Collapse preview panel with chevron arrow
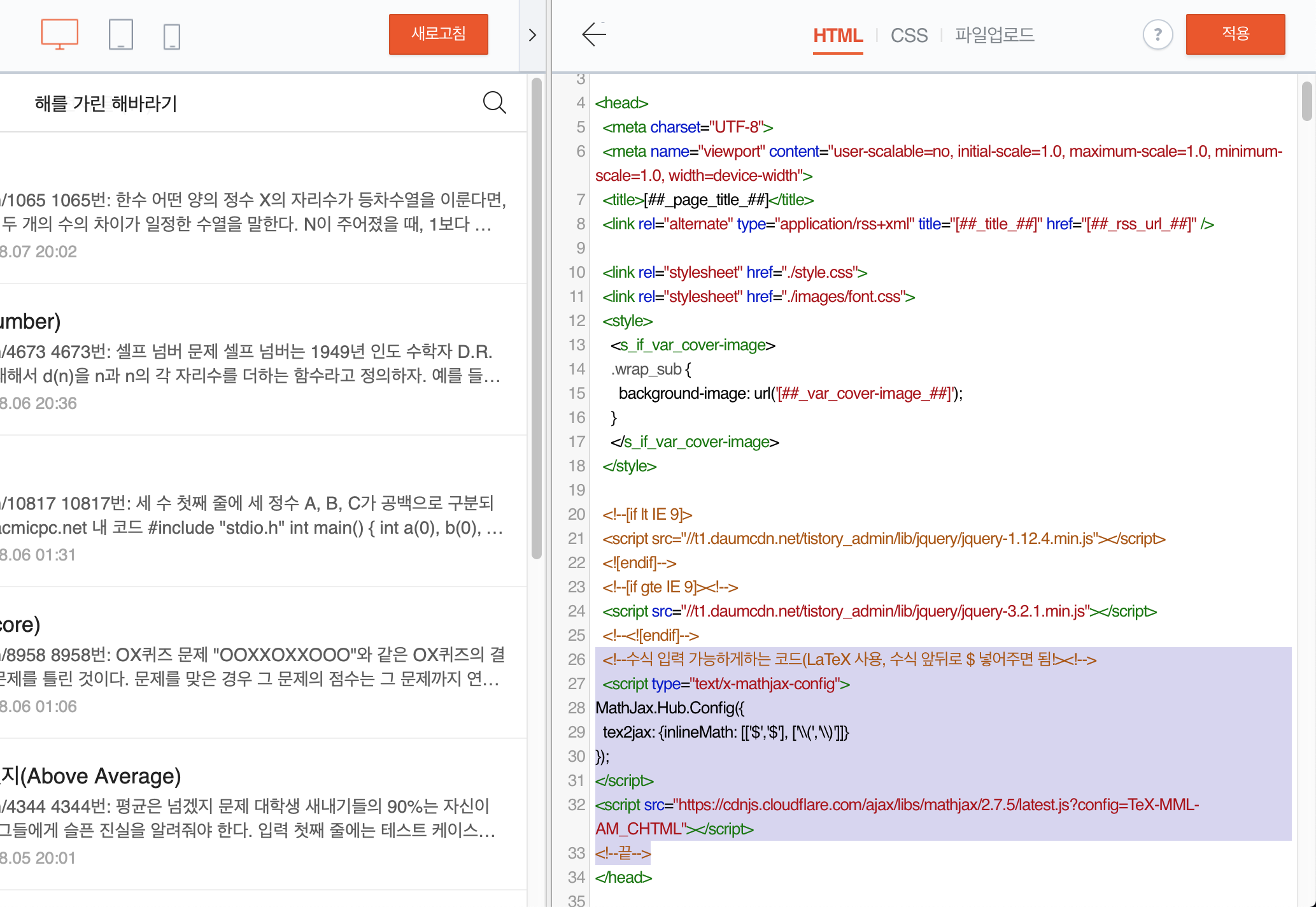 (x=532, y=35)
